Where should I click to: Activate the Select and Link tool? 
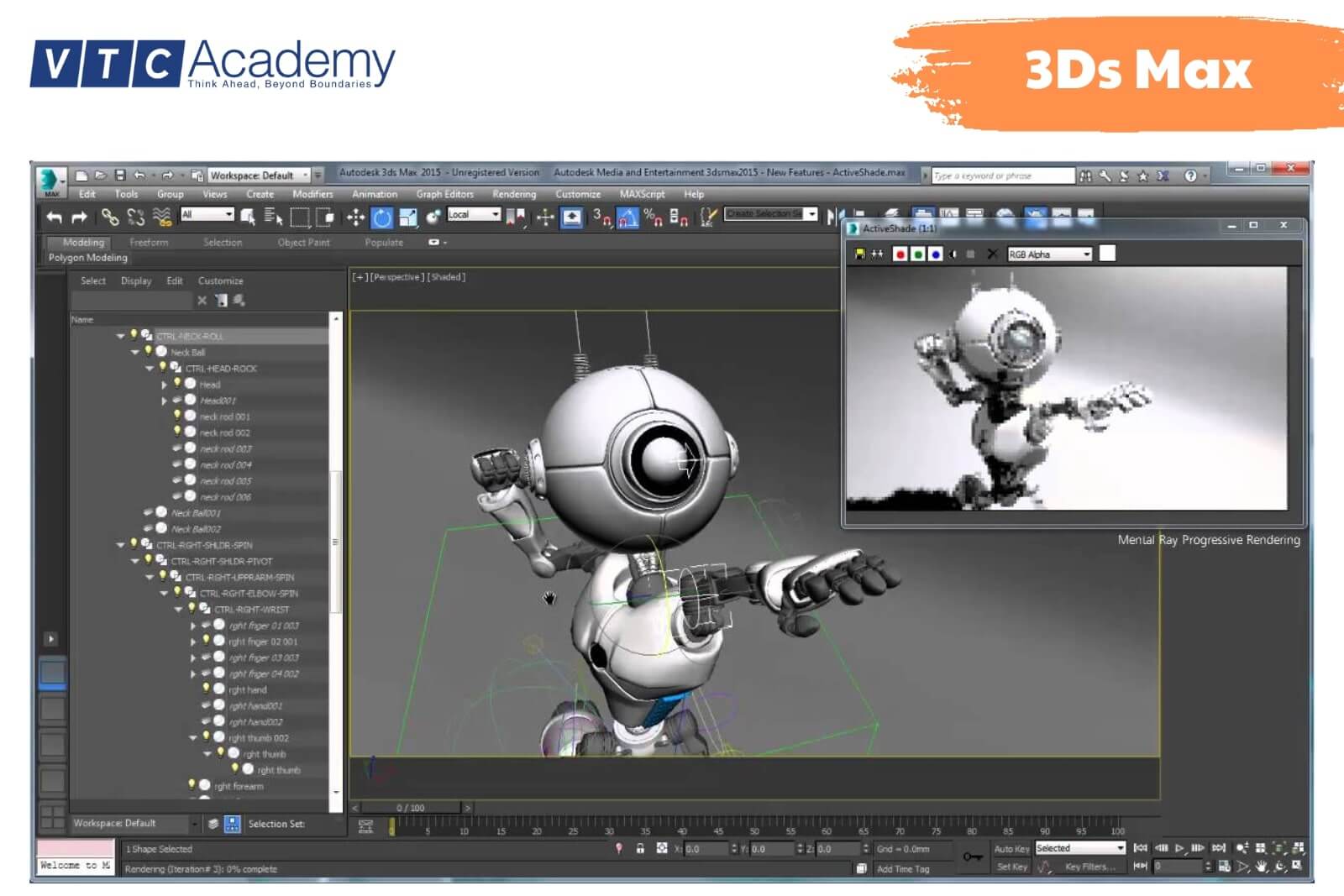point(111,217)
